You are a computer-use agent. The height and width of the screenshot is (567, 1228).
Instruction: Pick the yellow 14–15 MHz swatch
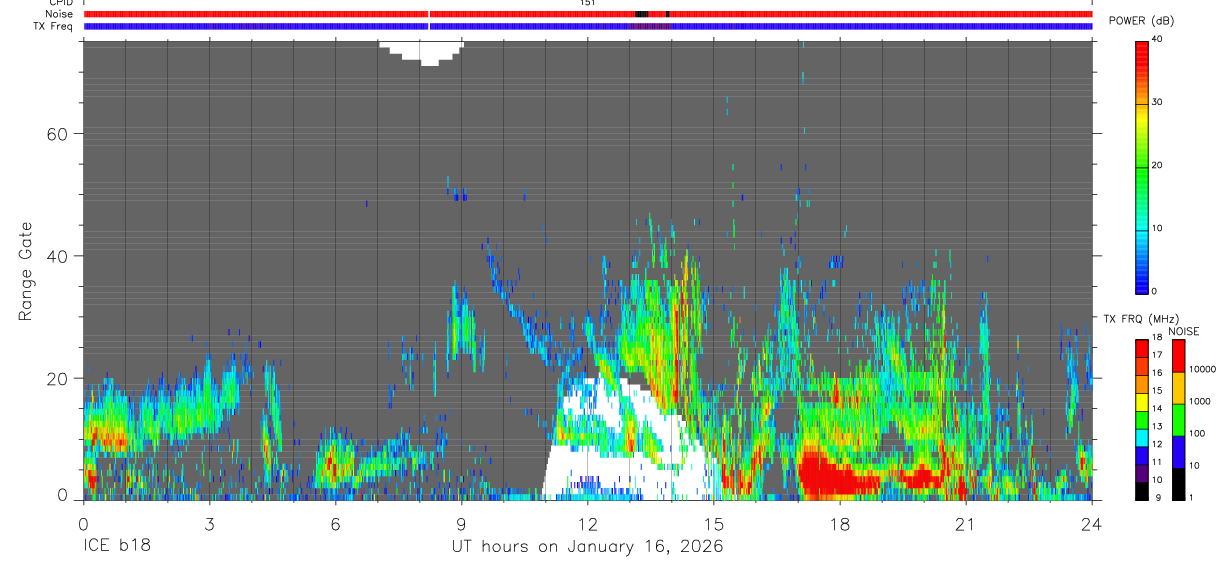coord(1142,402)
